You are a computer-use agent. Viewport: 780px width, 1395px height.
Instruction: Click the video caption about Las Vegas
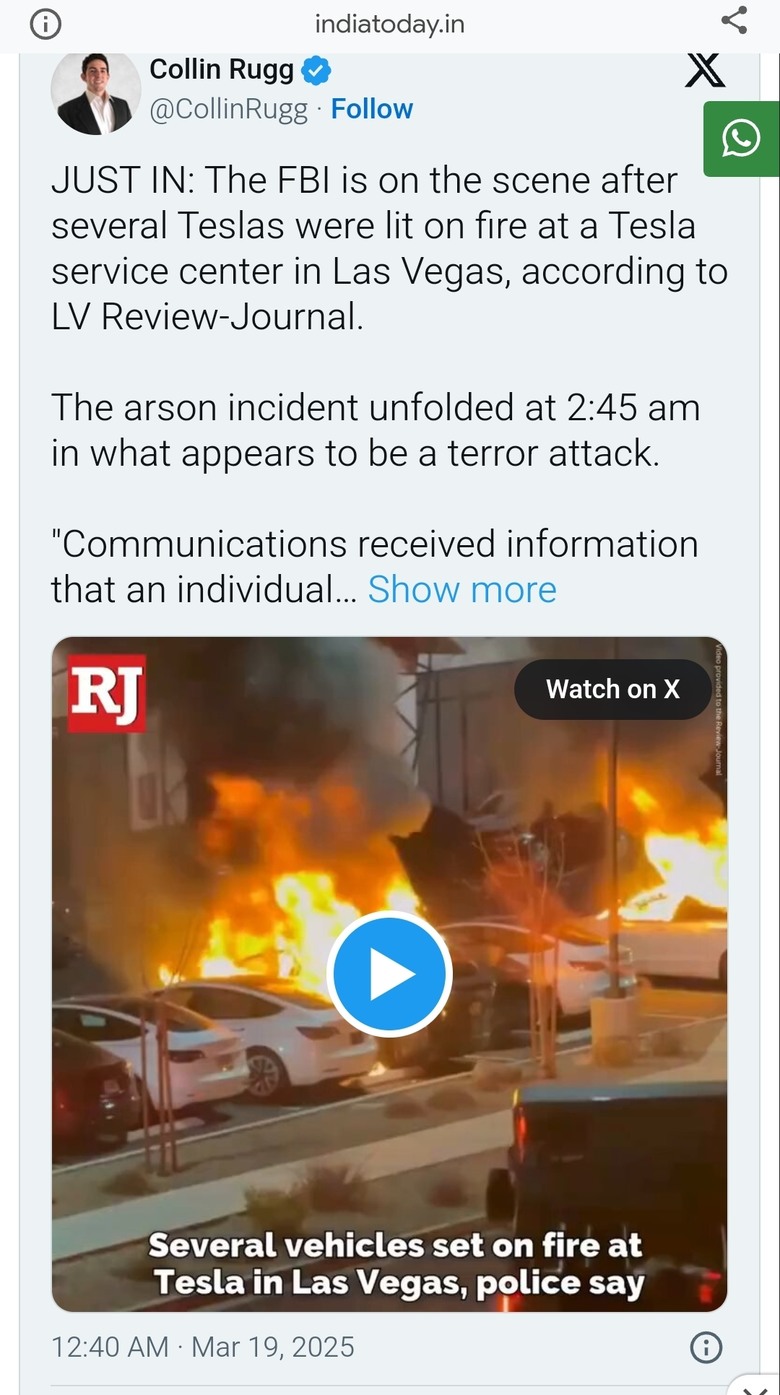398,1264
